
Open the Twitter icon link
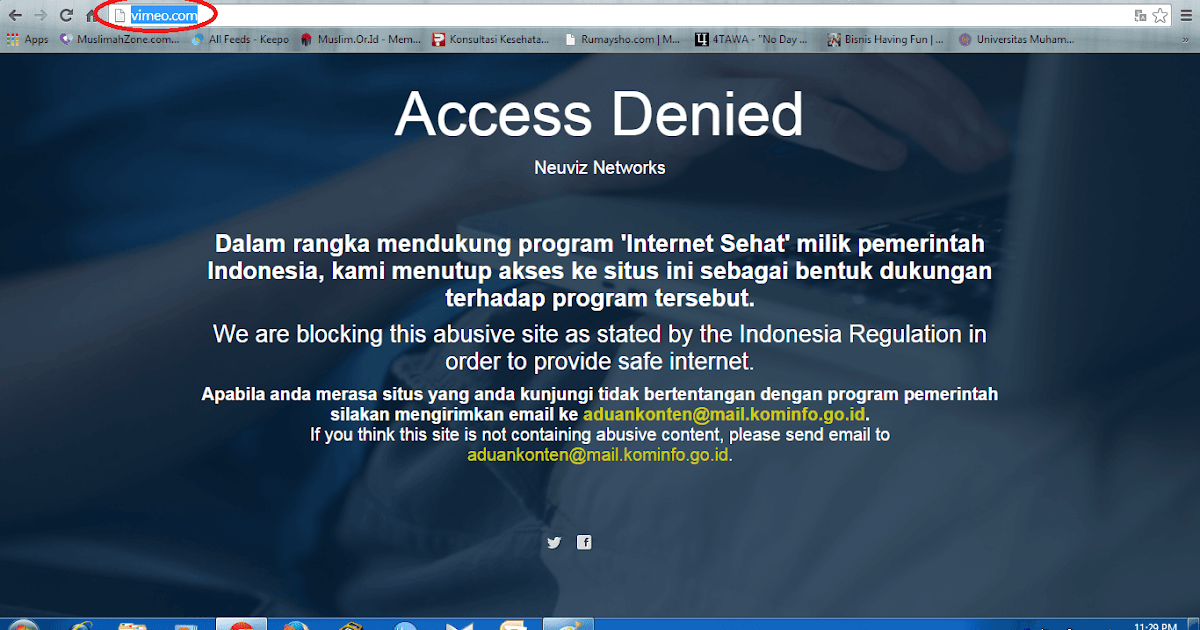[554, 542]
